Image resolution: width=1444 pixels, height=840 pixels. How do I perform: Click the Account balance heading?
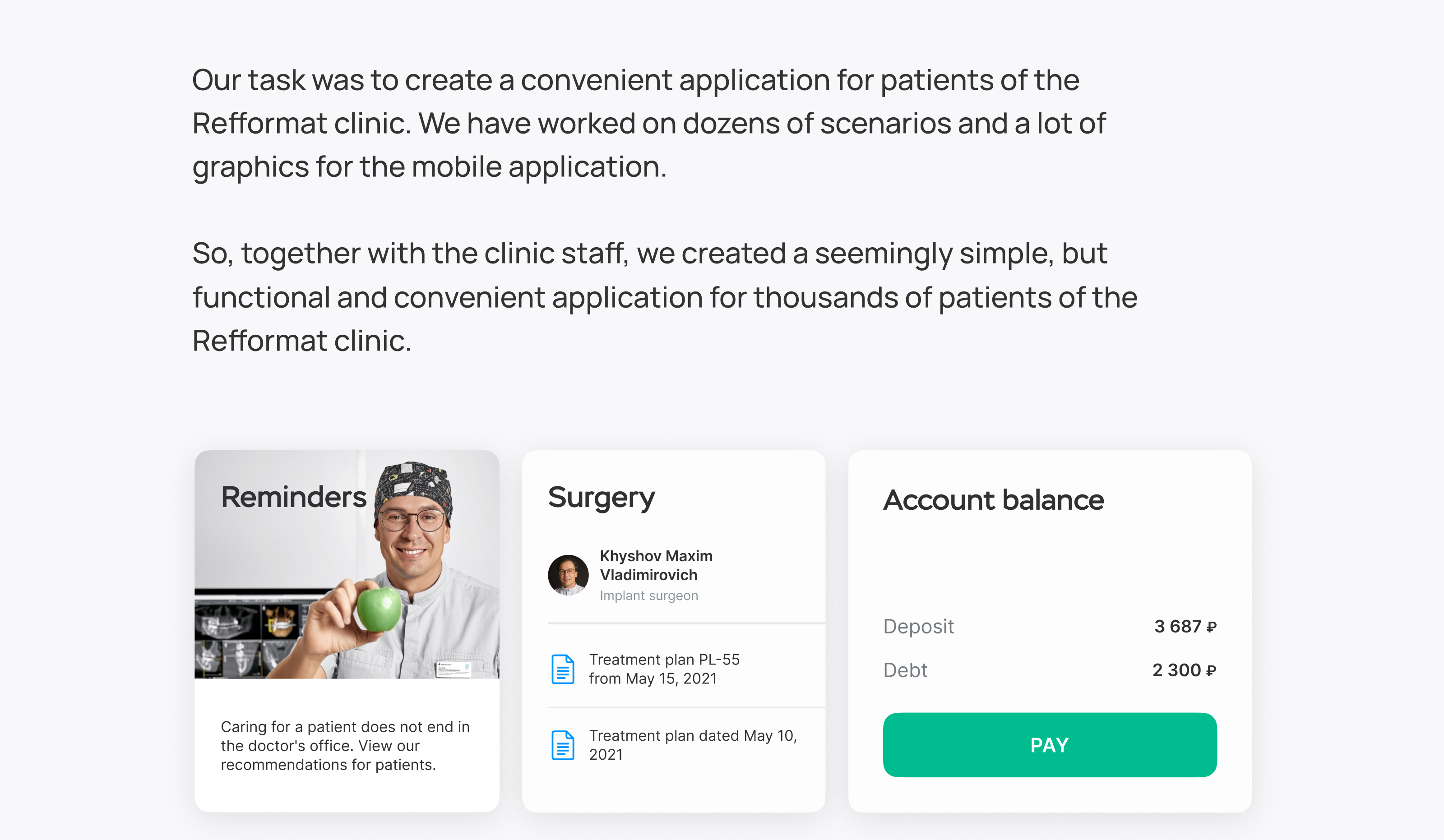(993, 500)
